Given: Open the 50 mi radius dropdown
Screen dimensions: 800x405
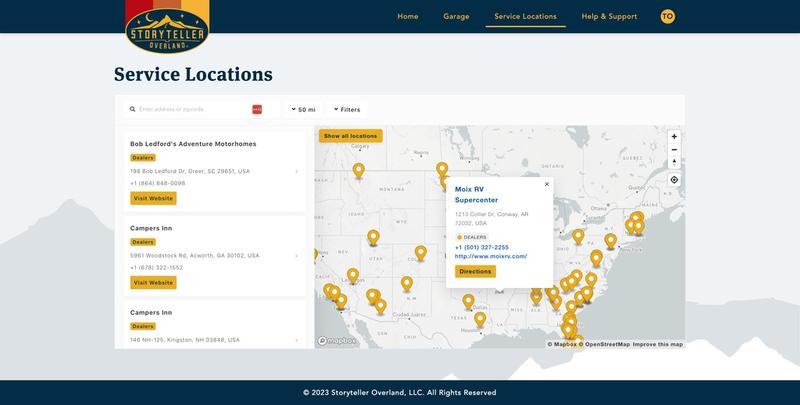Looking at the screenshot, I should click(304, 109).
